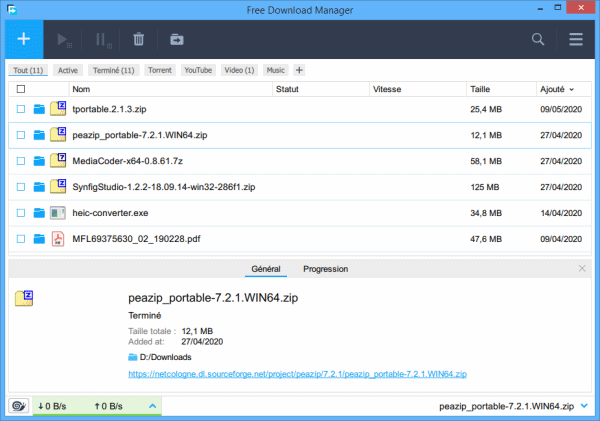Click the exe icon of heic-converter.exe
This screenshot has width=600, height=421.
tap(58, 213)
